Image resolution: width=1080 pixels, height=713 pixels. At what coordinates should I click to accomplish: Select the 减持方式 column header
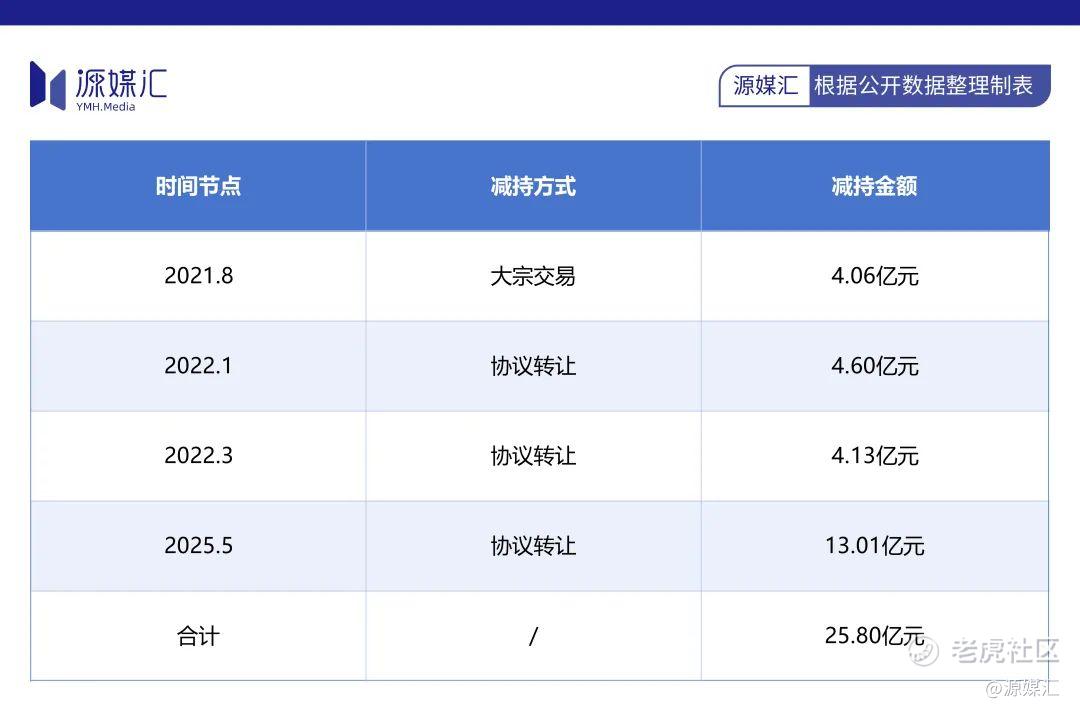pyautogui.click(x=533, y=186)
